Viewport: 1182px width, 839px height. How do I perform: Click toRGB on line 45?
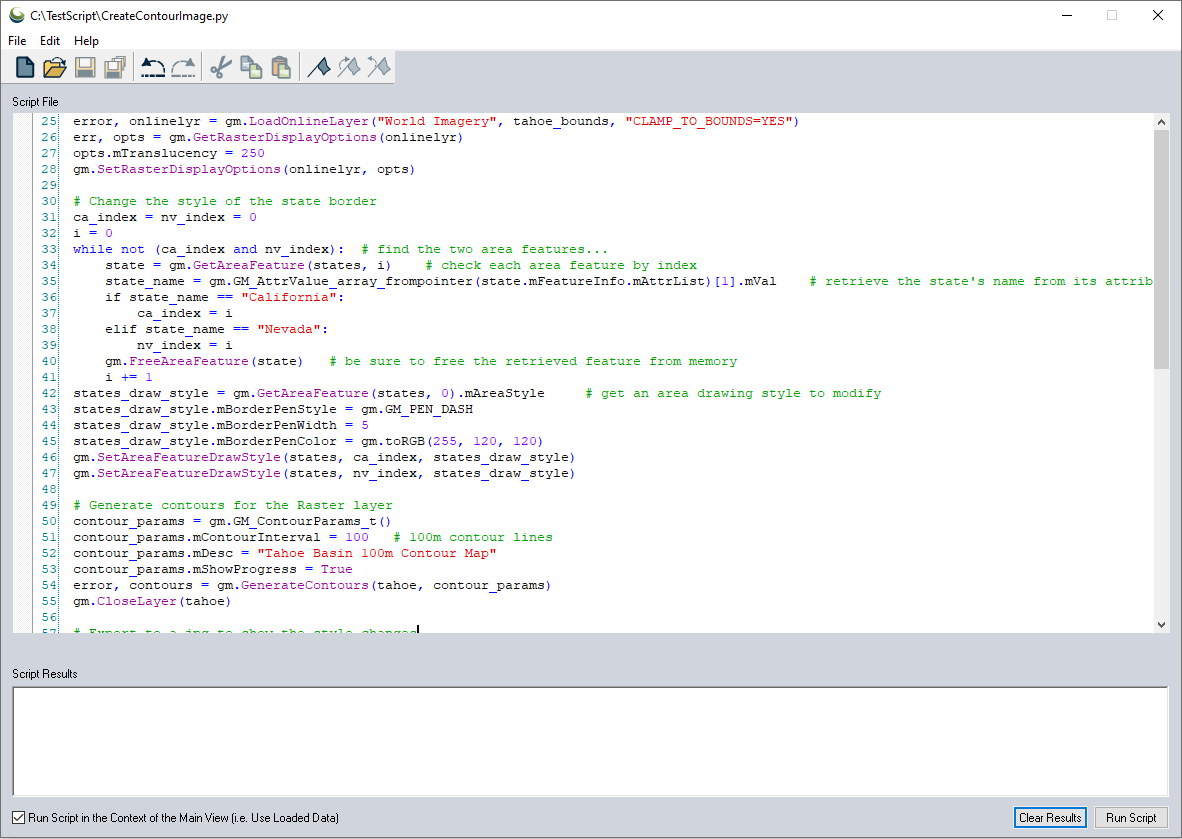(x=404, y=441)
